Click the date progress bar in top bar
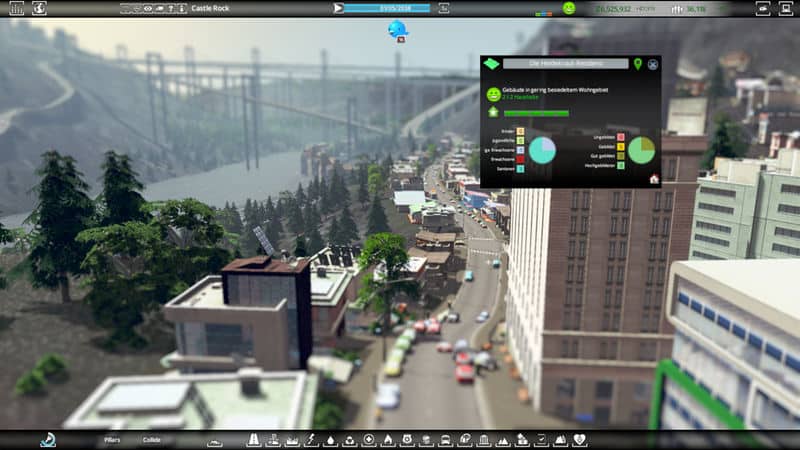800x450 pixels. [386, 8]
